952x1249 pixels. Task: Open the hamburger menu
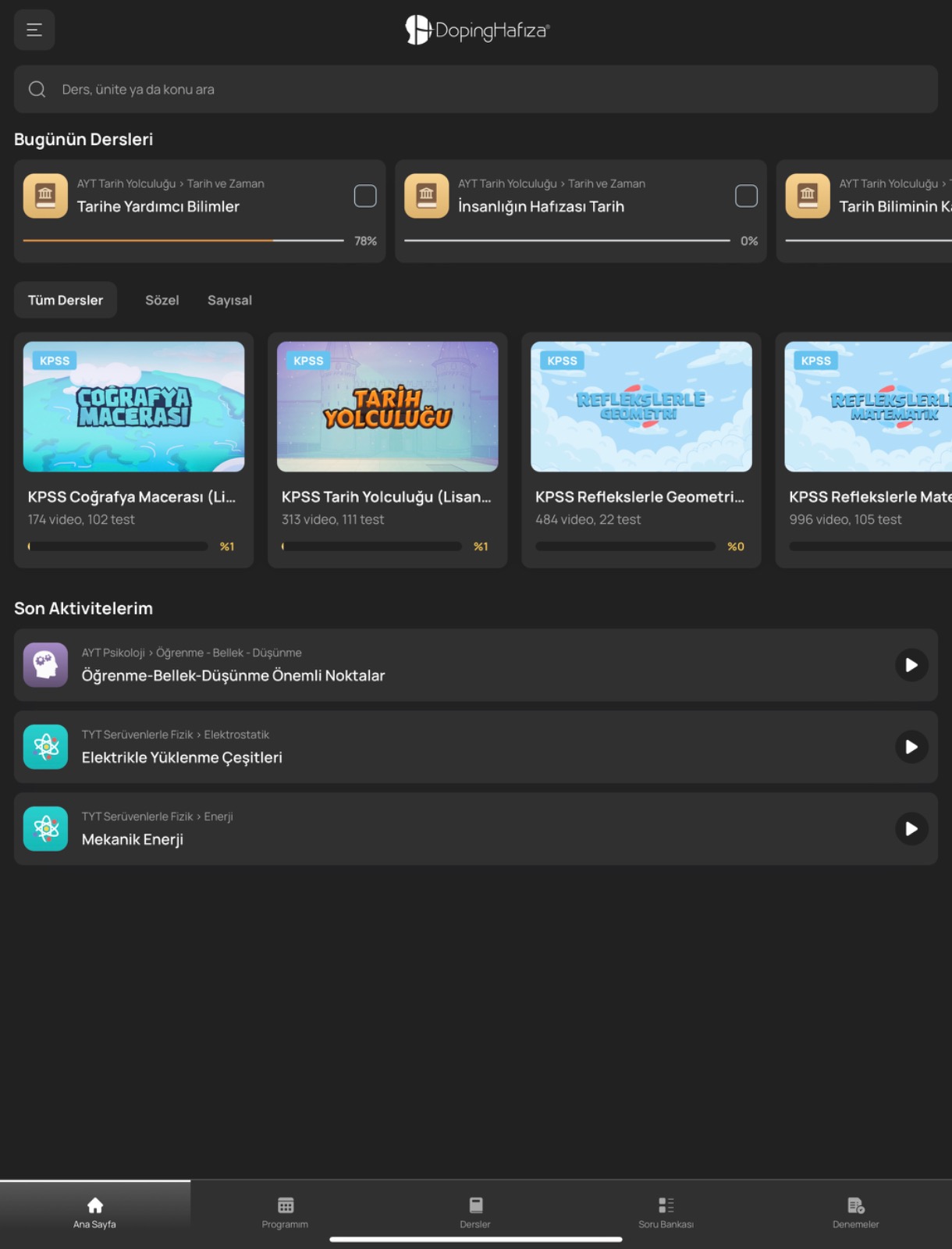[x=34, y=30]
